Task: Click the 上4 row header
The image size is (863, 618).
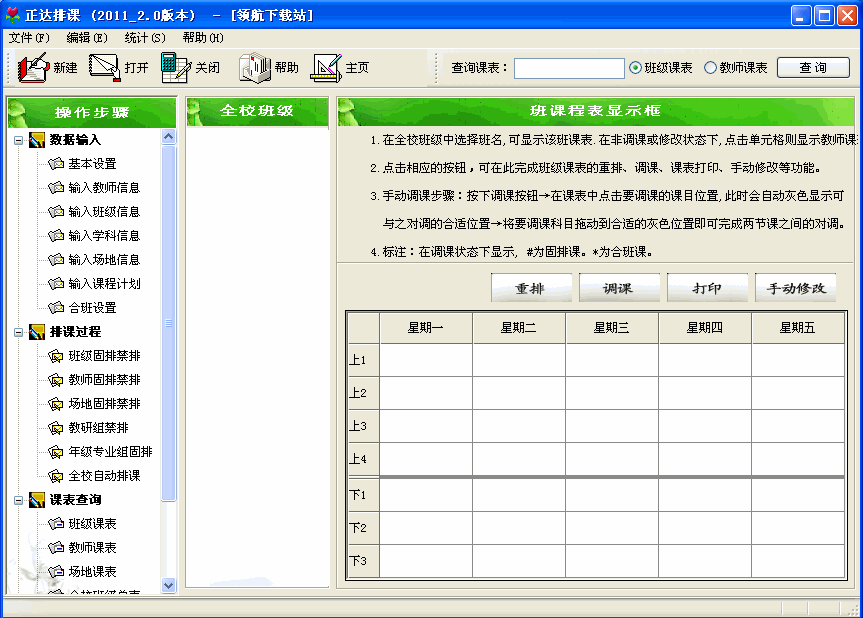Action: pos(364,460)
